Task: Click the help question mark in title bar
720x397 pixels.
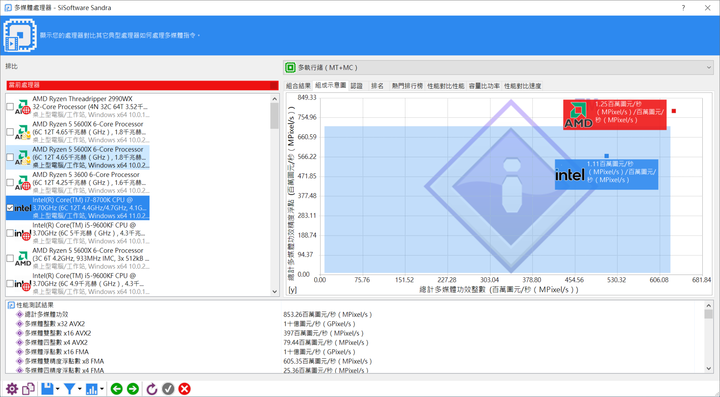Action: tap(683, 8)
